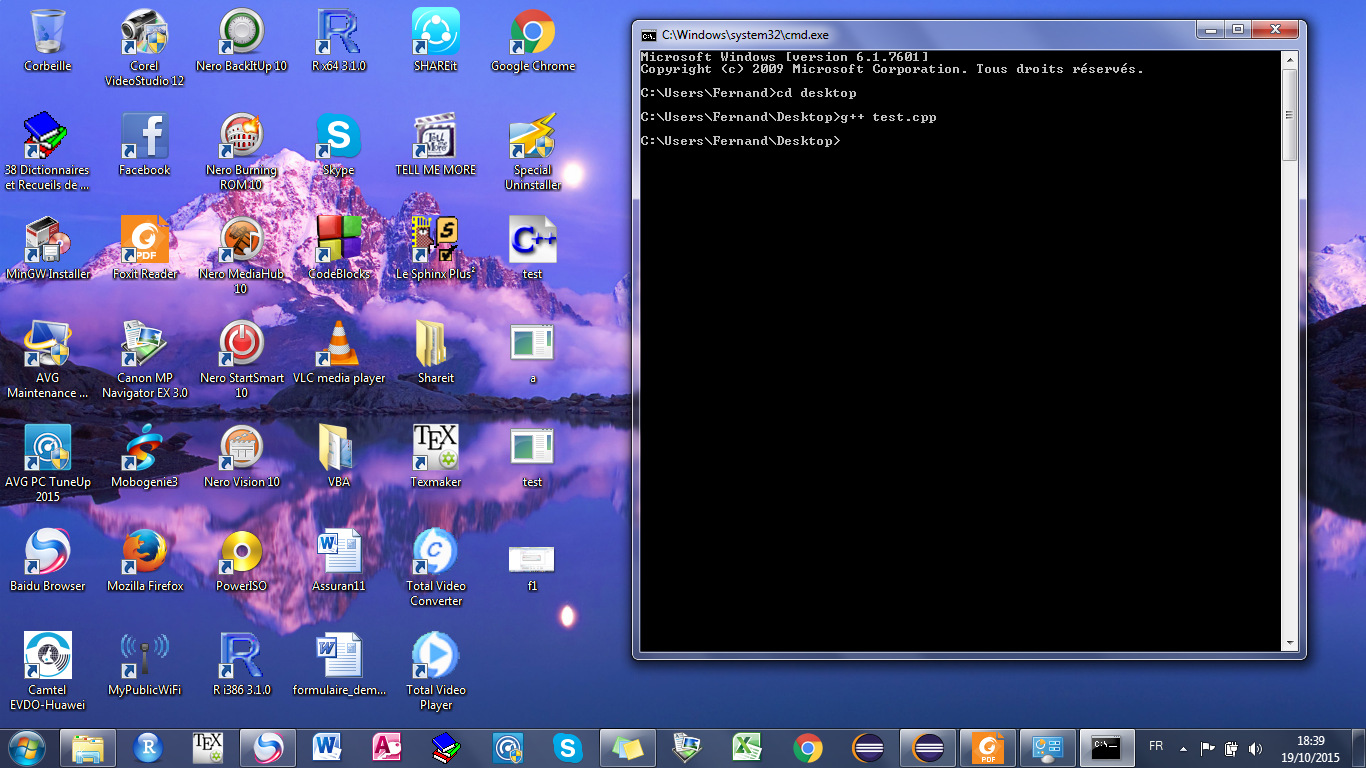Image resolution: width=1366 pixels, height=768 pixels.
Task: Select the Assuran11 Word document
Action: click(x=339, y=560)
